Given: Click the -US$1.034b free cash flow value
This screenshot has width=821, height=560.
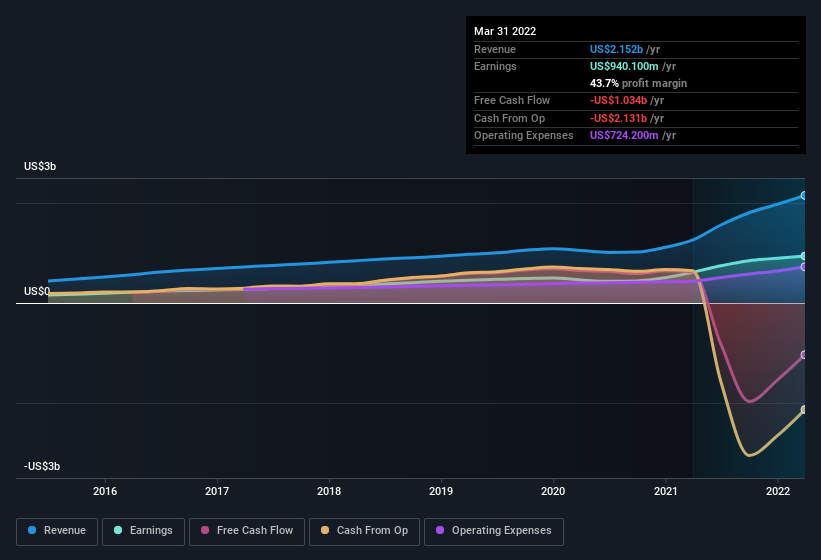Looking at the screenshot, I should coord(618,100).
